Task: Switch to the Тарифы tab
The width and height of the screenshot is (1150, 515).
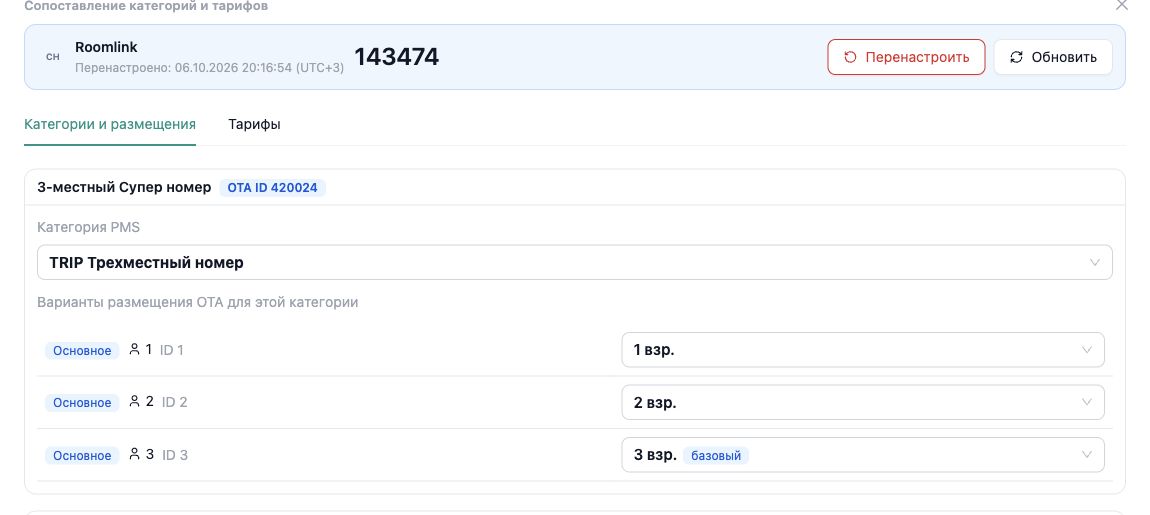Action: (254, 124)
